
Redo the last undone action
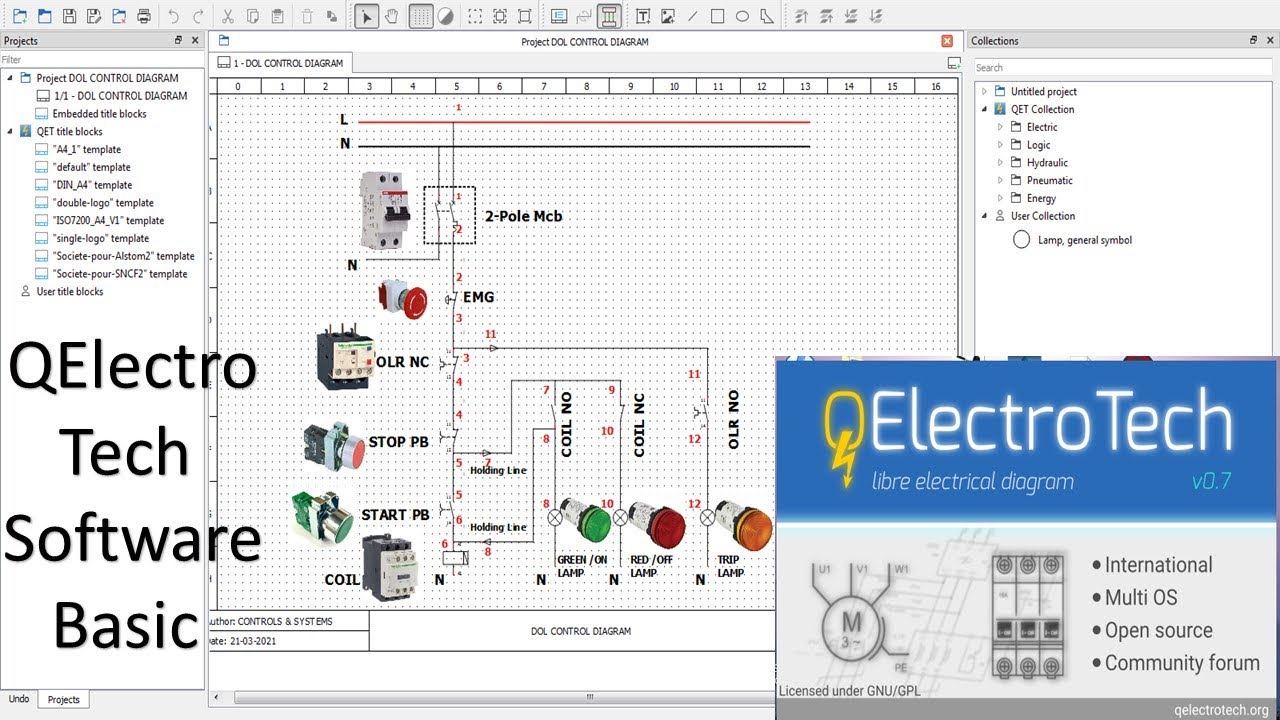click(198, 16)
